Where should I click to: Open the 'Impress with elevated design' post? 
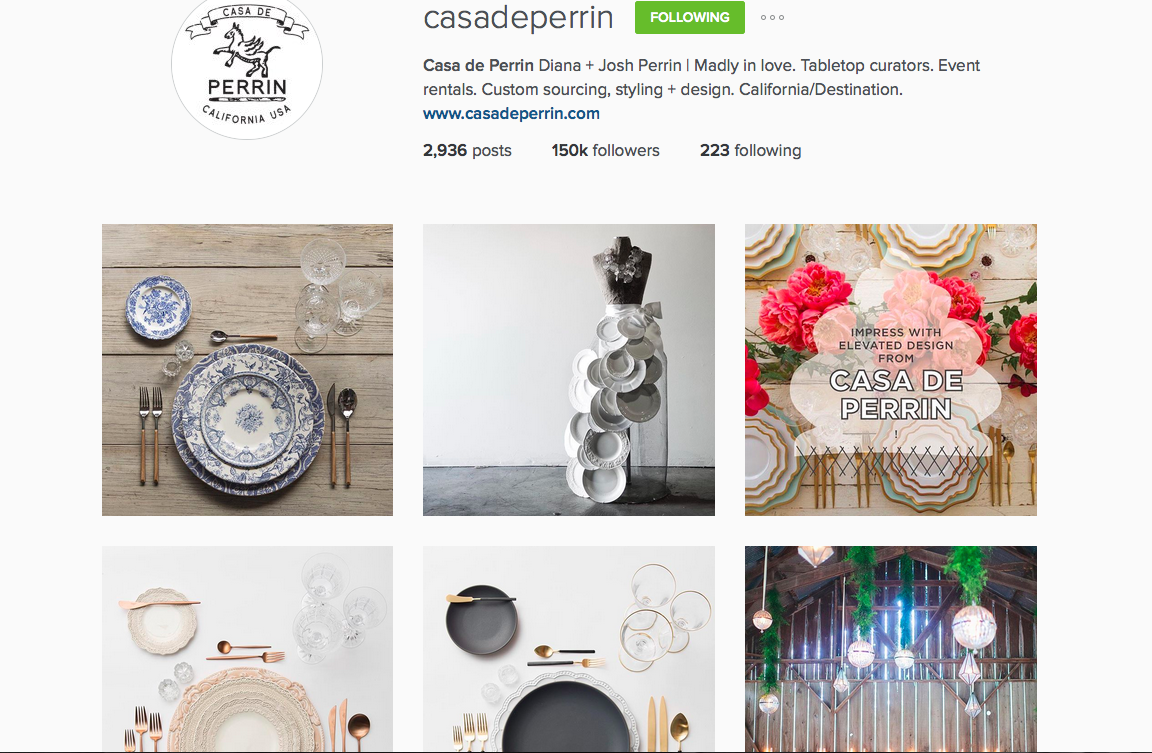890,370
